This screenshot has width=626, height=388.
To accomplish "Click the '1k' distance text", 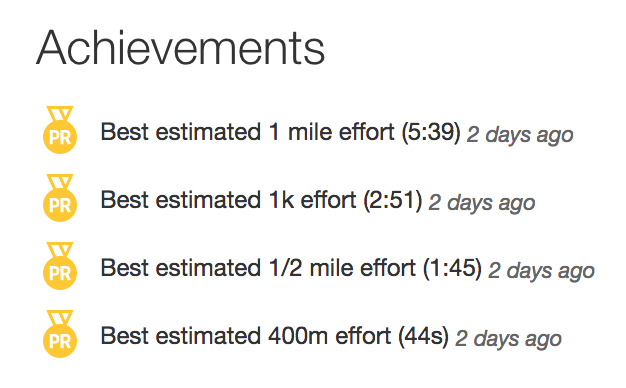I will [x=281, y=200].
